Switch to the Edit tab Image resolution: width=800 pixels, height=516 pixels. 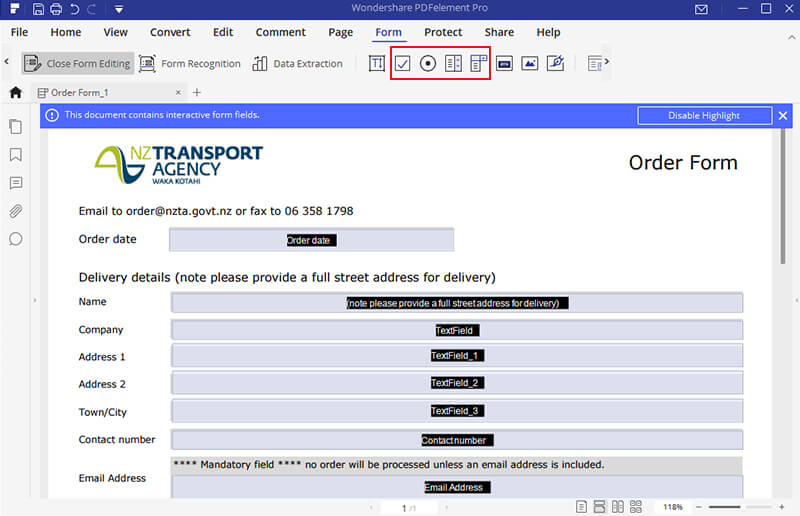223,32
